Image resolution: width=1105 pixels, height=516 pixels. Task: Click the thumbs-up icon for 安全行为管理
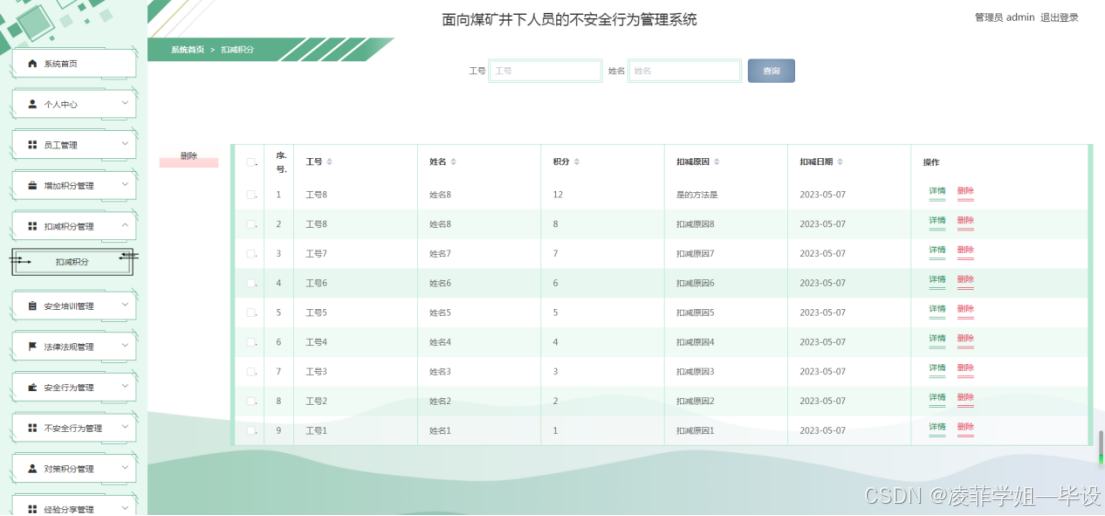pos(32,388)
